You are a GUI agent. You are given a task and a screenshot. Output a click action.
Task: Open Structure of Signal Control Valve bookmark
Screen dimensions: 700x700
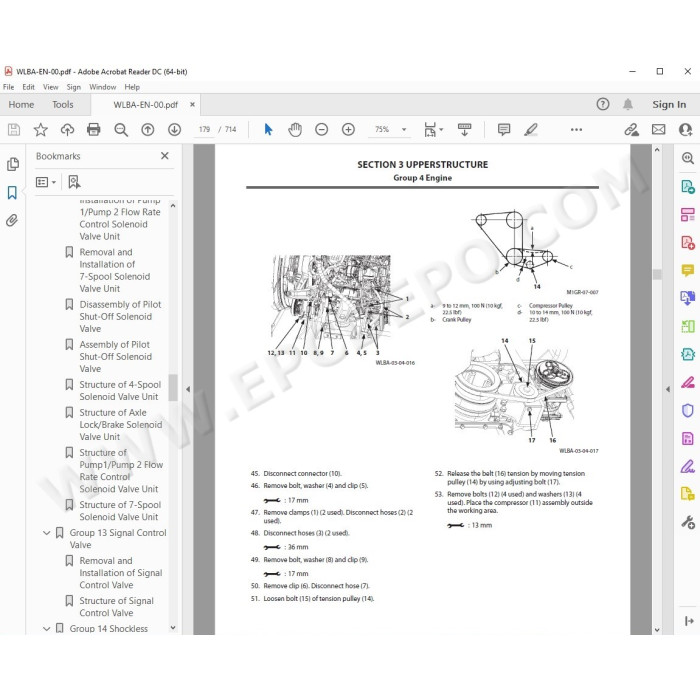116,607
